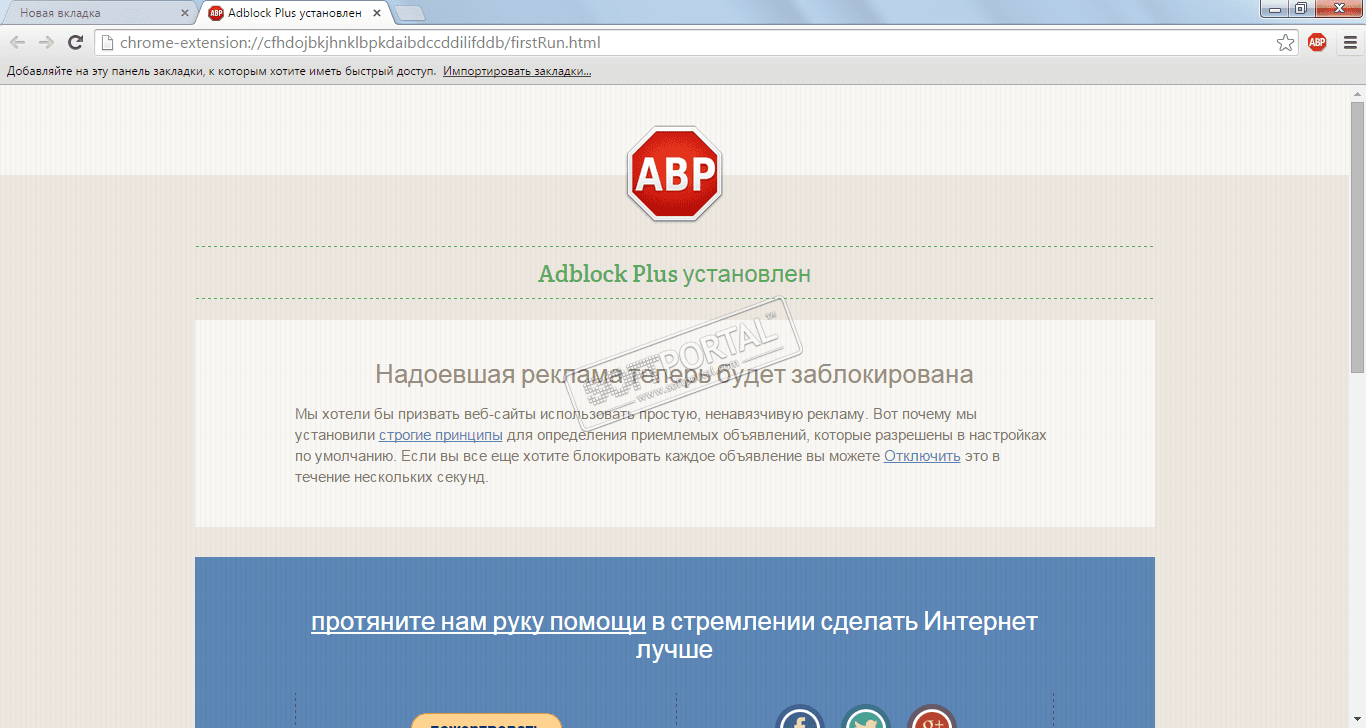Click the large ABP stop-sign logo
The height and width of the screenshot is (728, 1366).
[x=674, y=174]
